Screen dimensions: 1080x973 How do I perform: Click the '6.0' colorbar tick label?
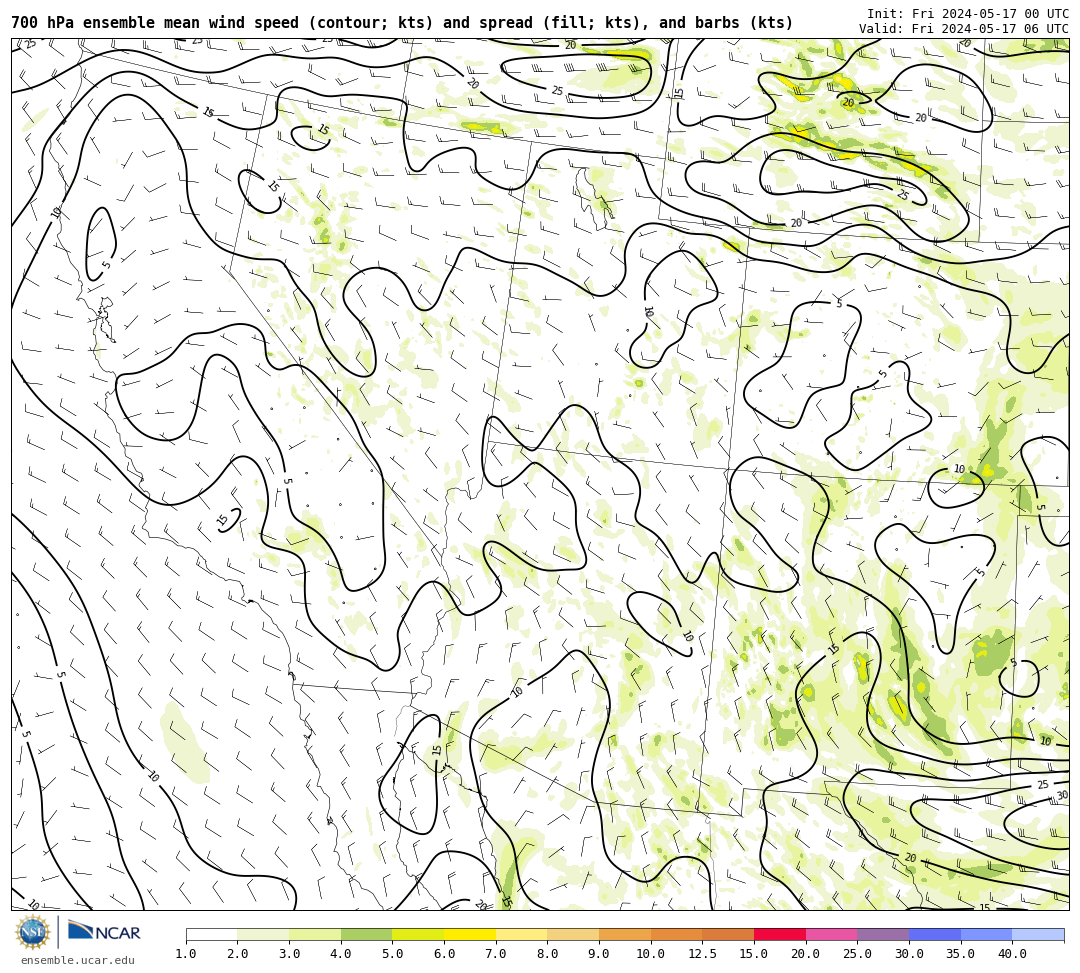444,954
